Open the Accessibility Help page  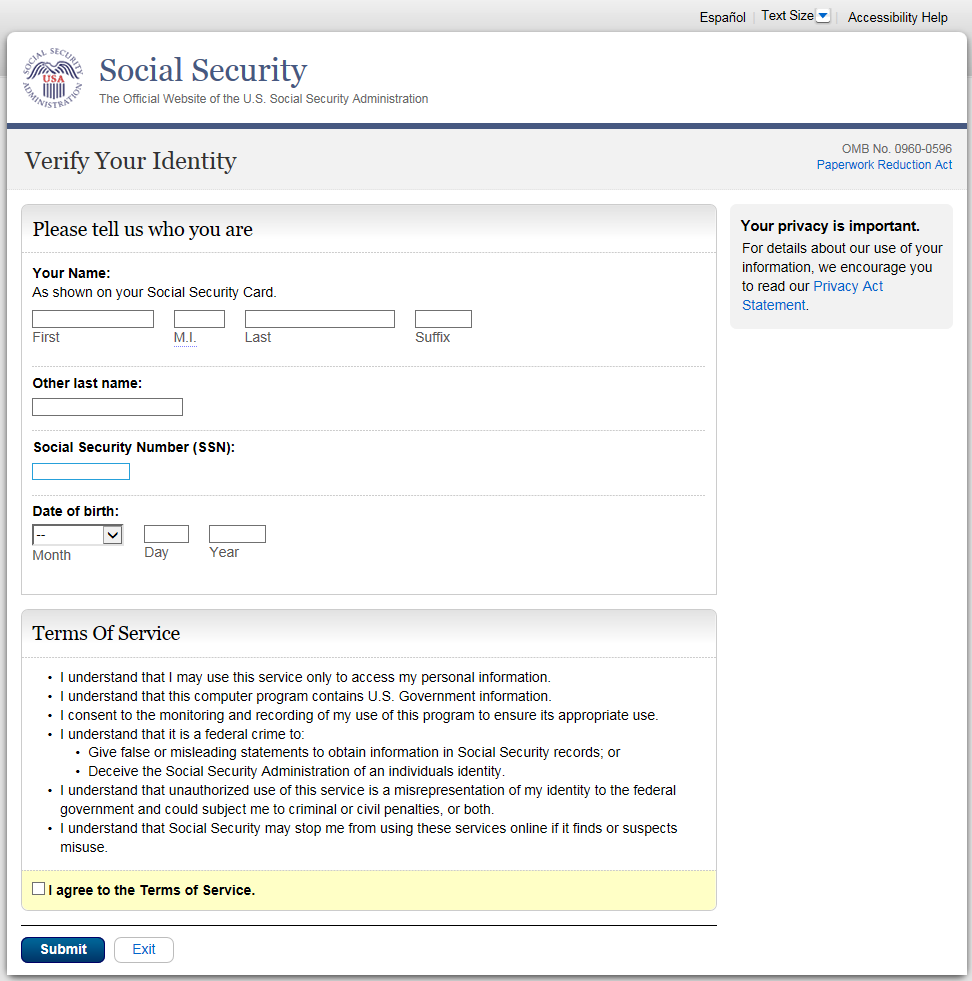point(897,17)
